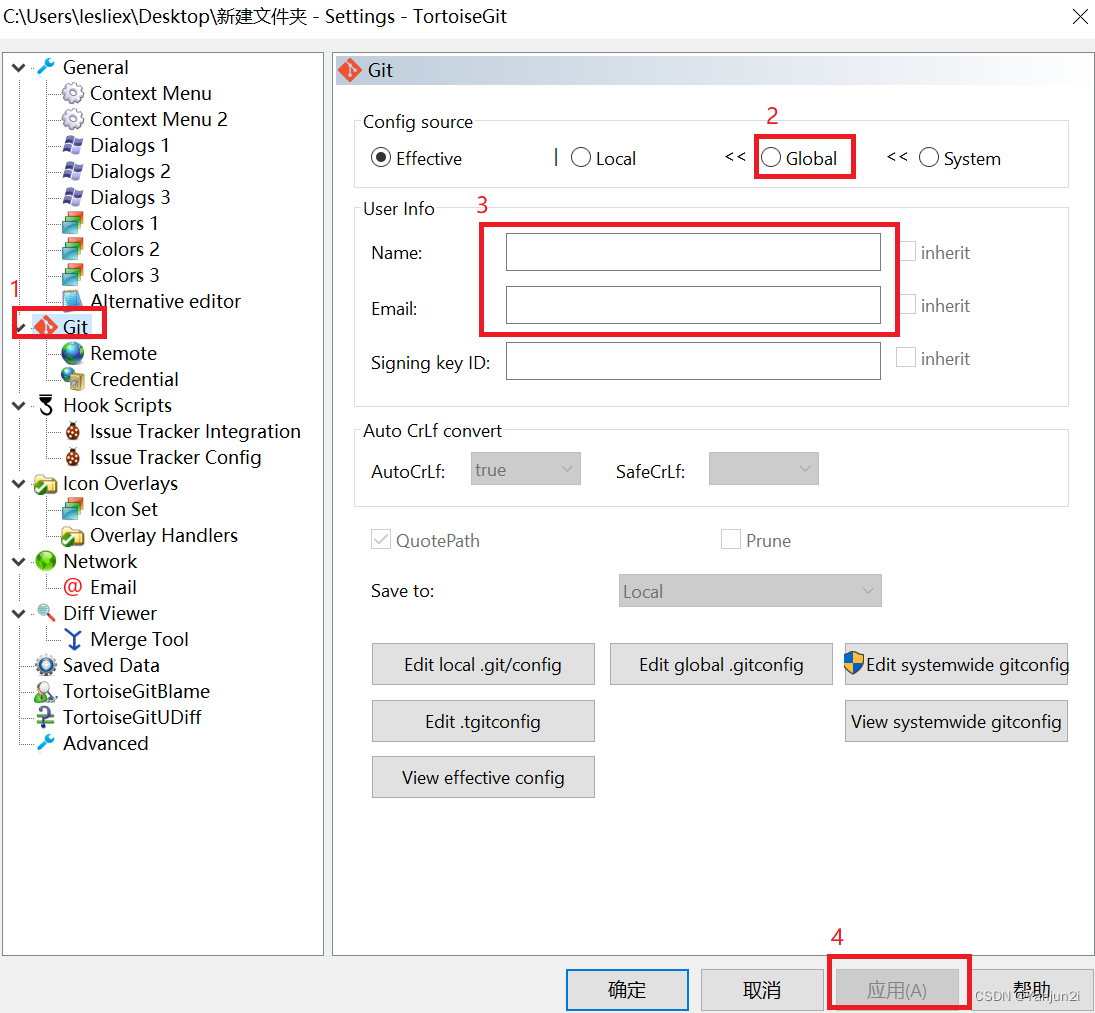Click View effective config button

[x=483, y=777]
